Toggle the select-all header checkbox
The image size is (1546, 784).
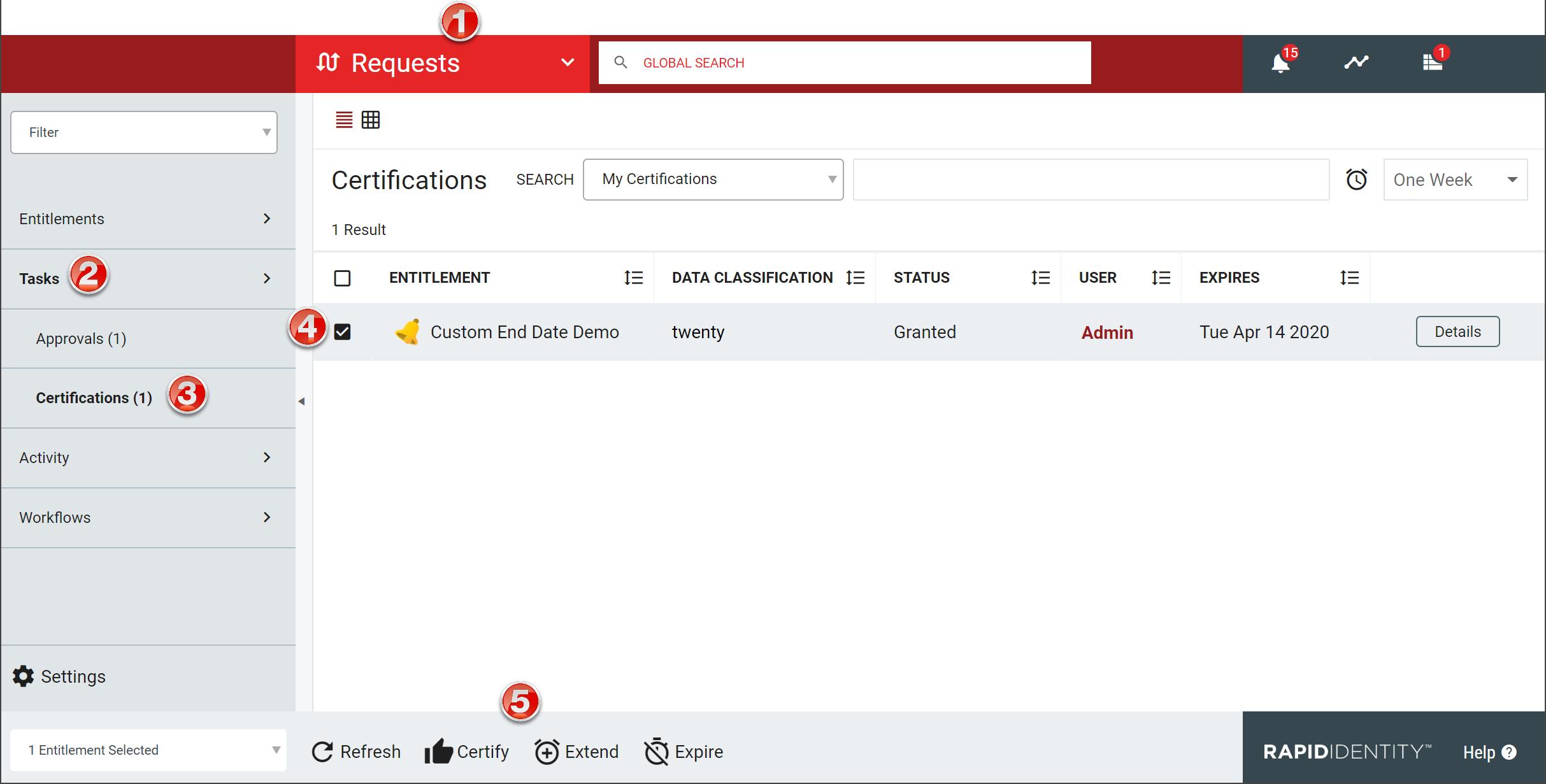[342, 278]
